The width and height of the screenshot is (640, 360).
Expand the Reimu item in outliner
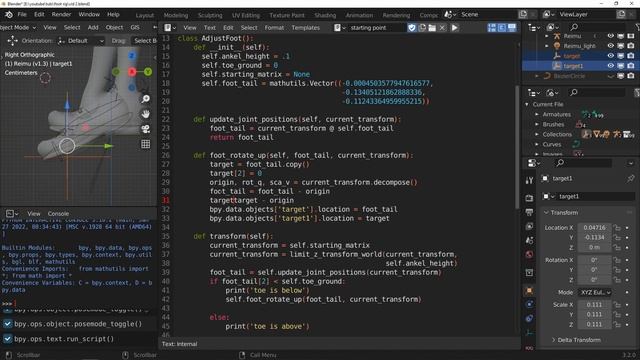click(547, 36)
